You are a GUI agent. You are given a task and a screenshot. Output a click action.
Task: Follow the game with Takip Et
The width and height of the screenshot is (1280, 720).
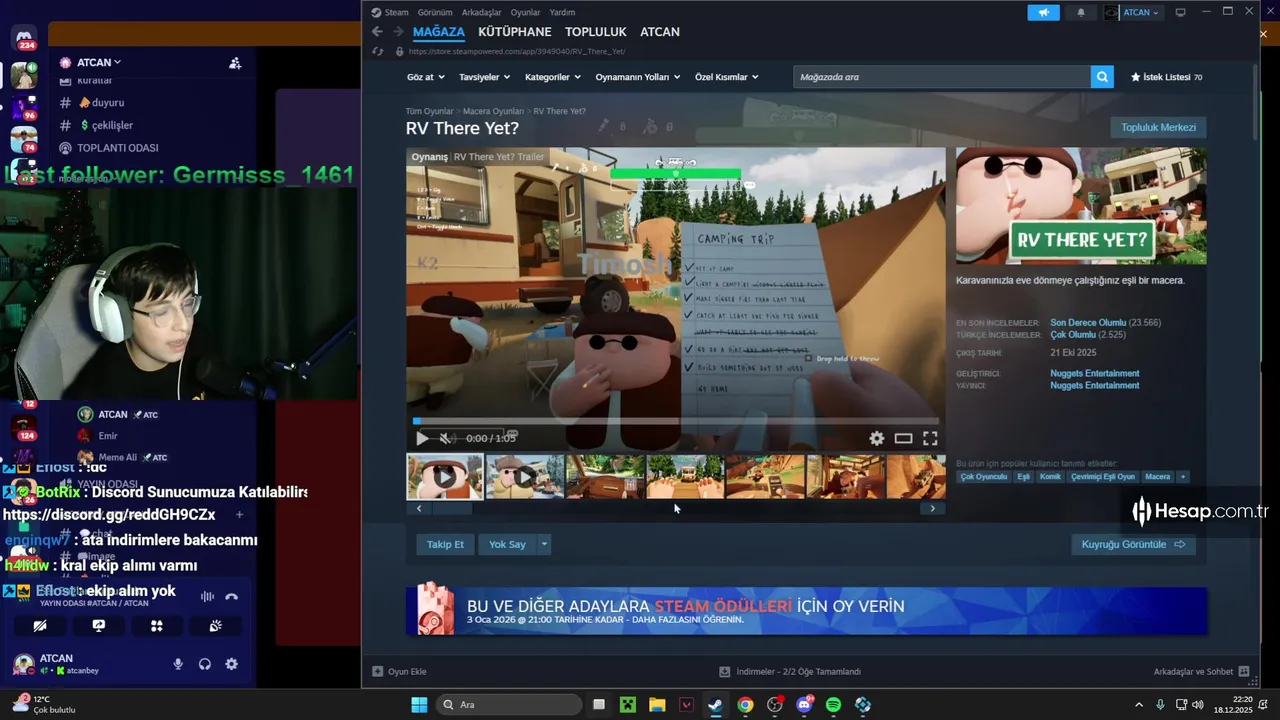pyautogui.click(x=445, y=544)
